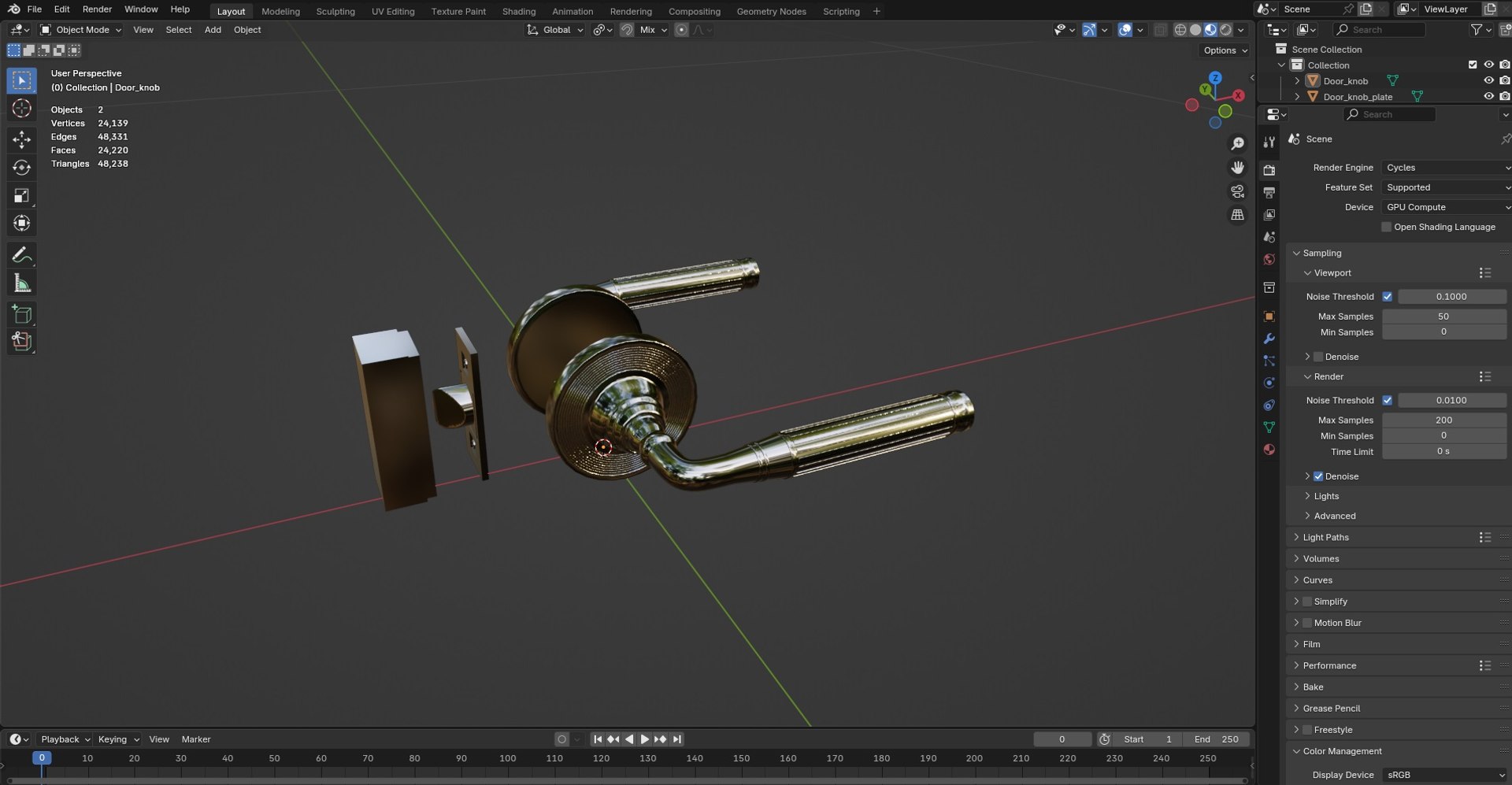Select the Move tool
This screenshot has height=785, width=1512.
21,139
